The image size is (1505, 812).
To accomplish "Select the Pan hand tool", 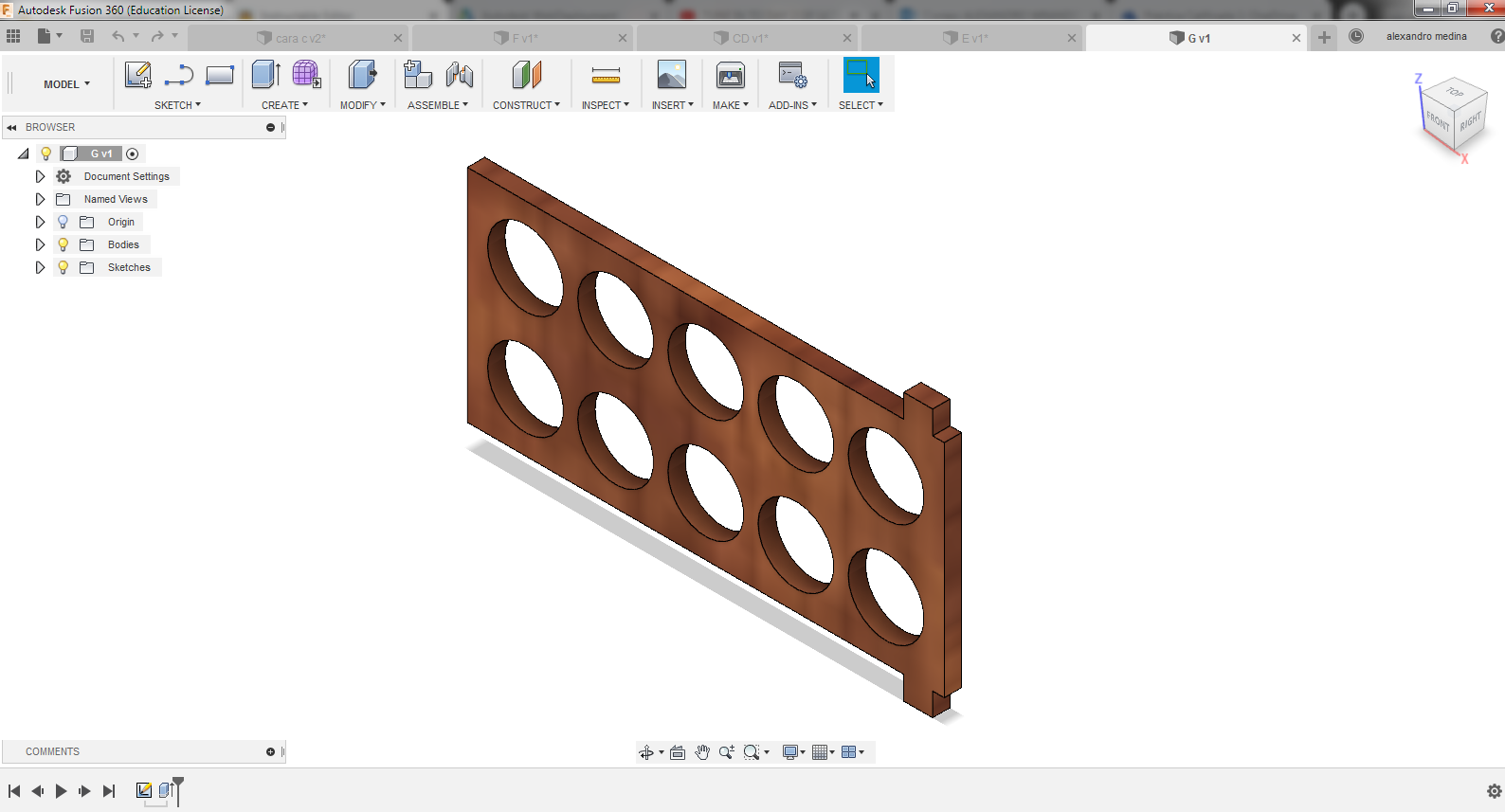I will (x=702, y=752).
